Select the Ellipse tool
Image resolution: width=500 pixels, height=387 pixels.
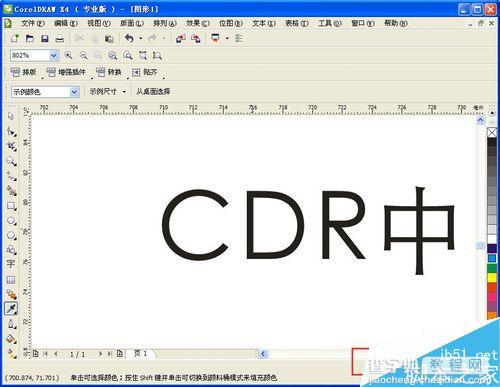pyautogui.click(x=11, y=221)
